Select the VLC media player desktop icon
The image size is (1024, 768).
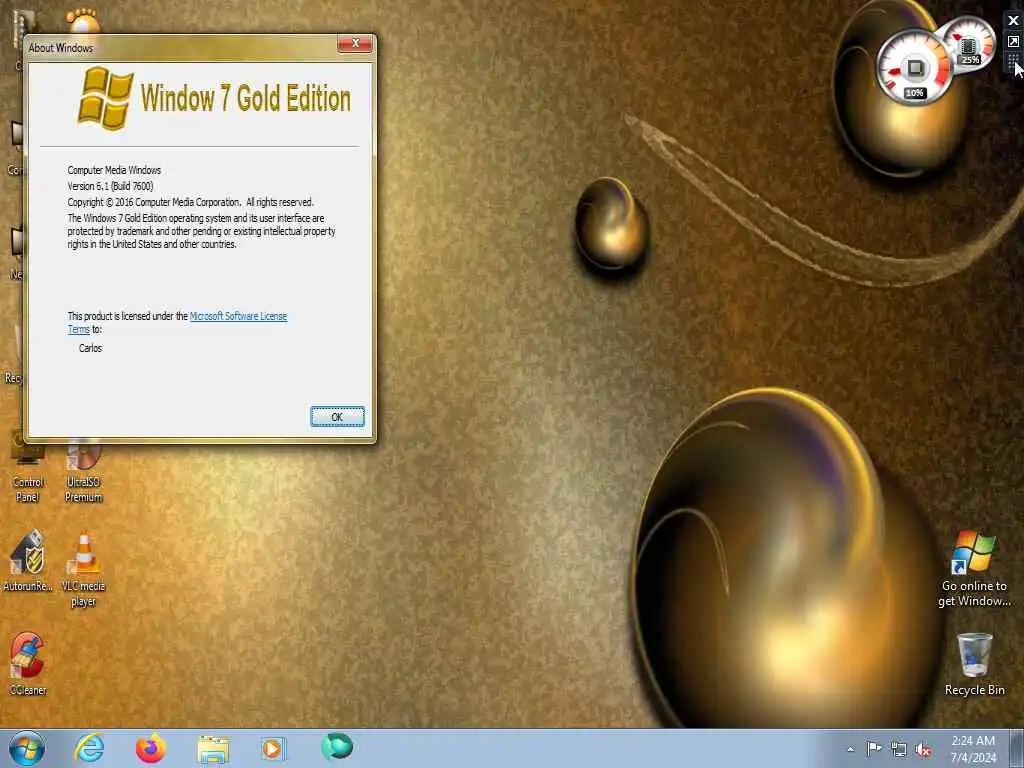[x=84, y=570]
